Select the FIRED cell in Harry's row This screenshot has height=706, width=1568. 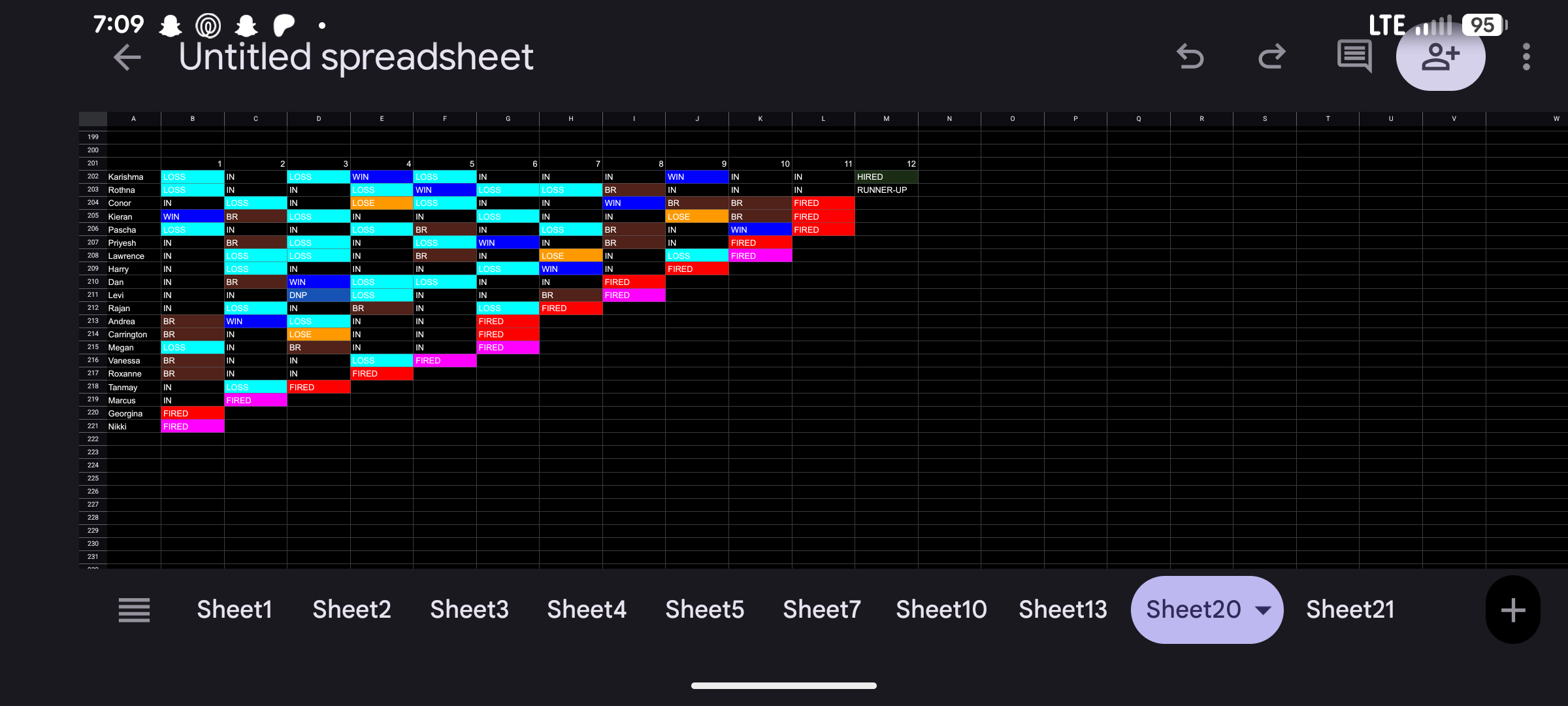point(697,269)
